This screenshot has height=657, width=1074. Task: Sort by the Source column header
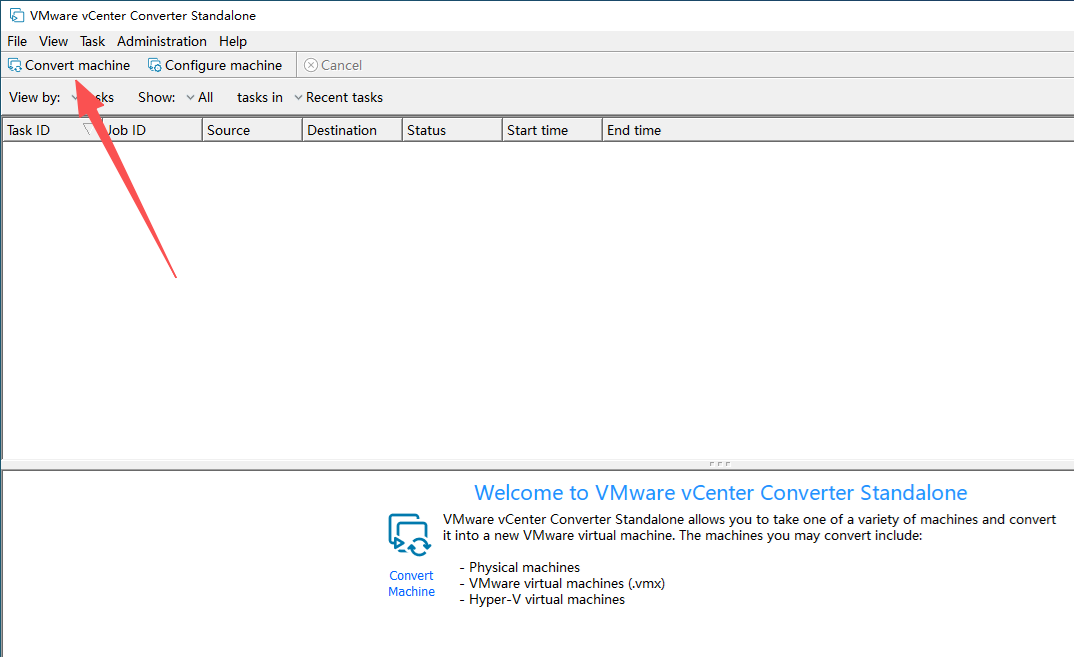tap(228, 130)
